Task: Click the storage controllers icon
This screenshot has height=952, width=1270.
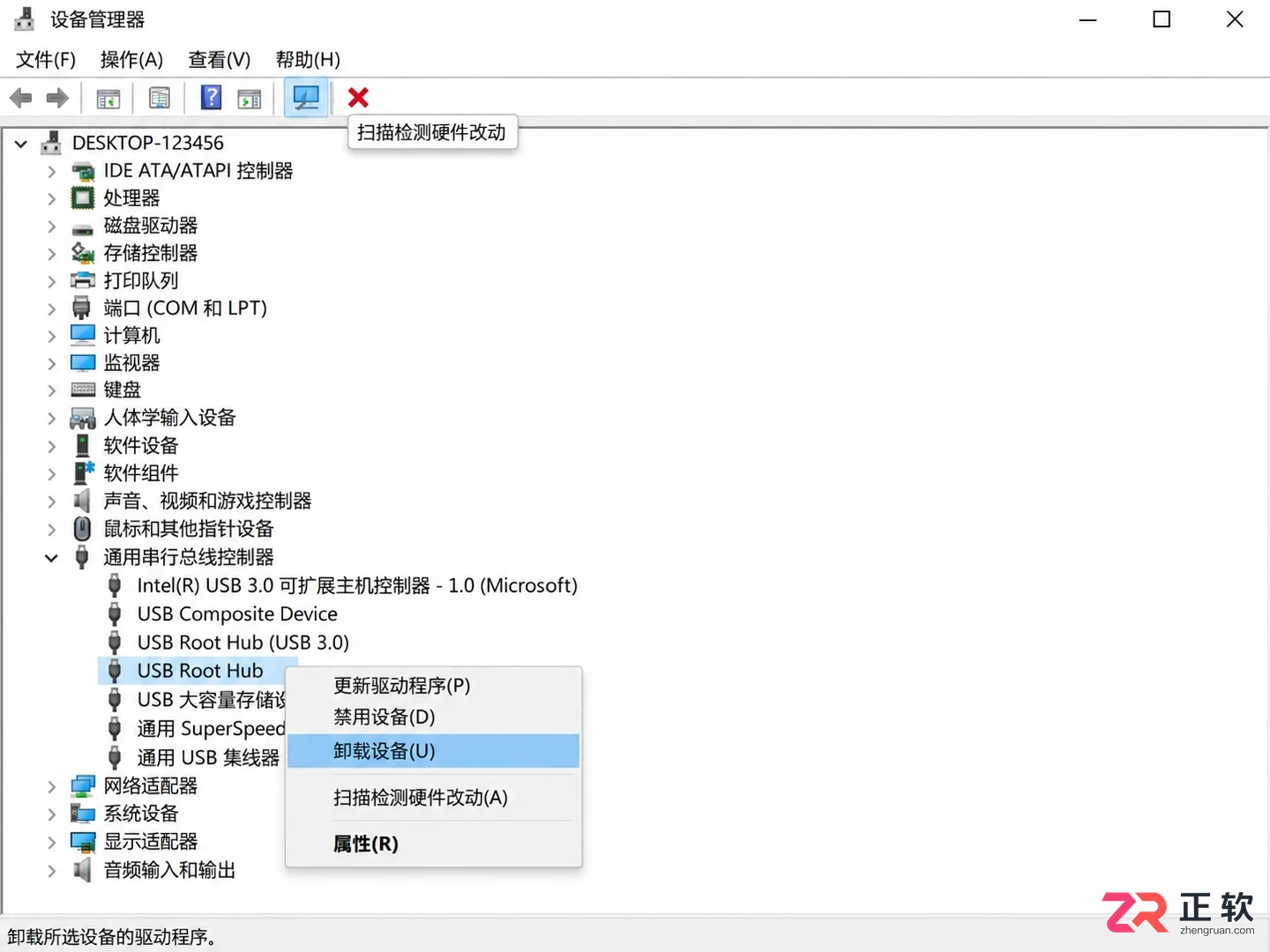Action: click(x=83, y=253)
